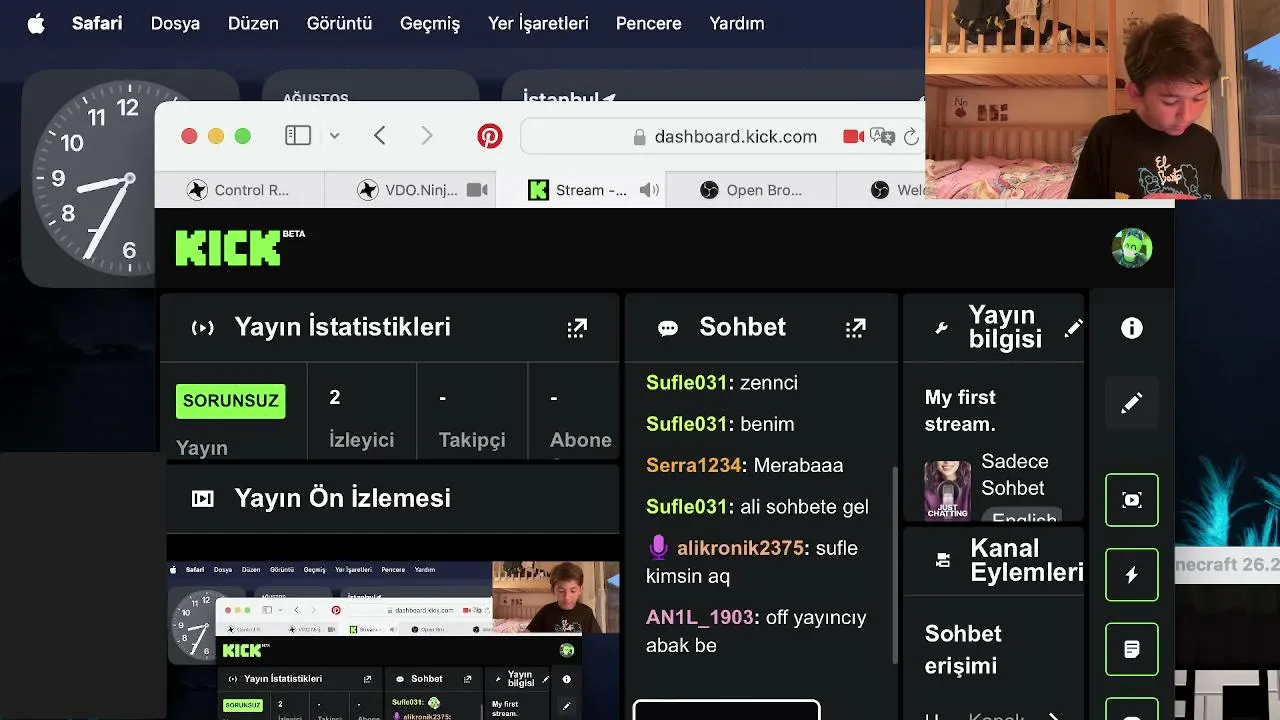Open the Apple menu
The height and width of the screenshot is (720, 1280).
(36, 24)
